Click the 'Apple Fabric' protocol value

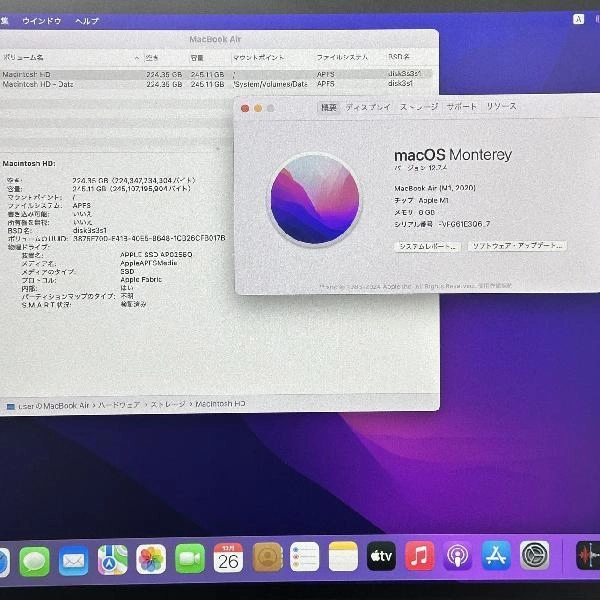click(x=141, y=280)
